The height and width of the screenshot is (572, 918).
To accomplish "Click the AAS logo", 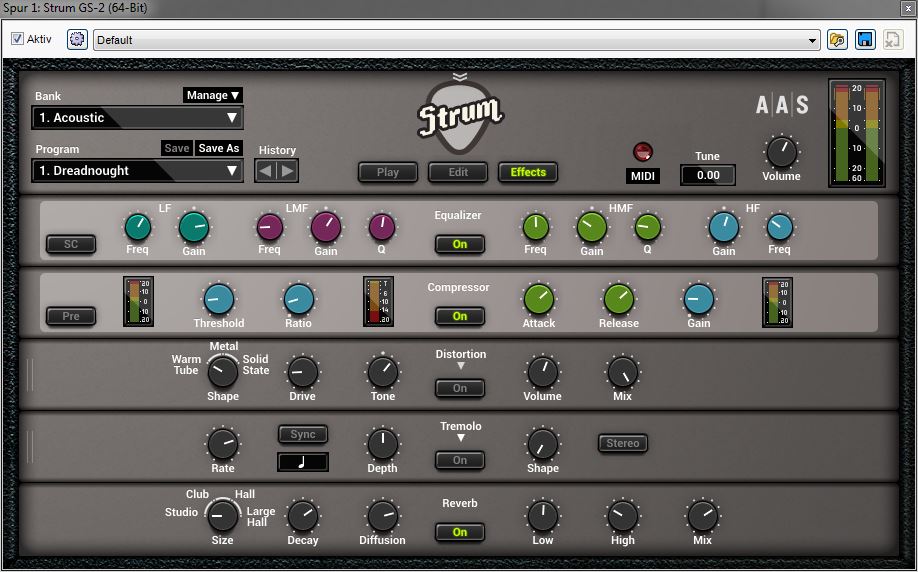I will [782, 105].
